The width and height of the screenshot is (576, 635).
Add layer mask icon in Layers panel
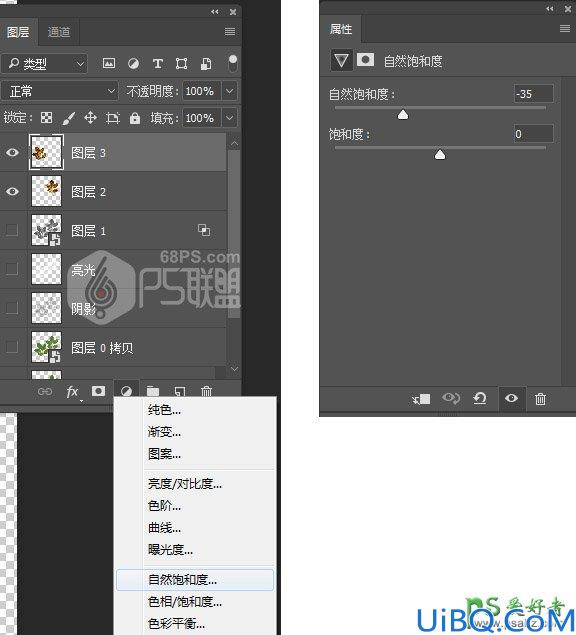[98, 391]
